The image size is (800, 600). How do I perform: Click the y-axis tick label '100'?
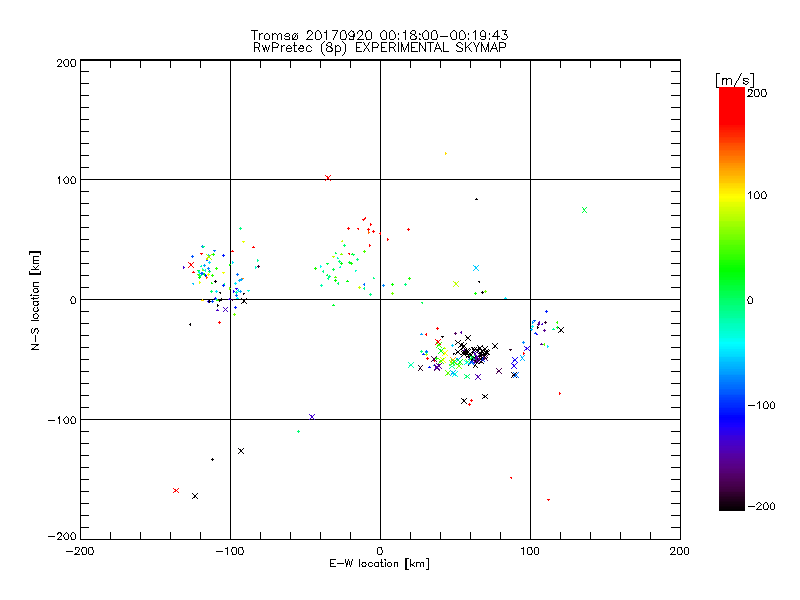(66, 181)
